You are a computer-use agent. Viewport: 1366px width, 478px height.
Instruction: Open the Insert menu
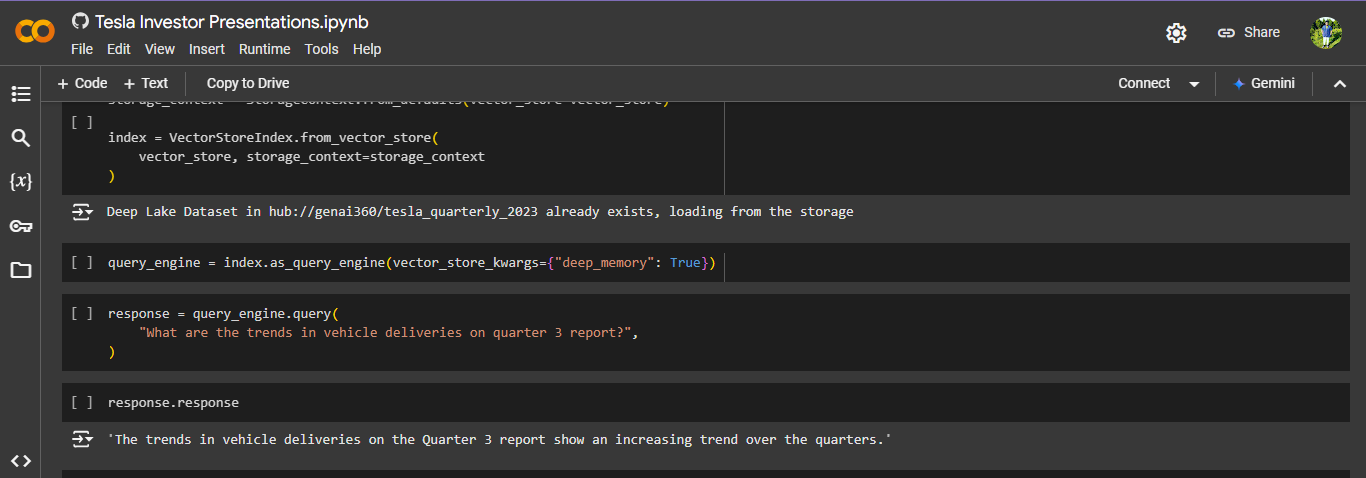pos(207,49)
